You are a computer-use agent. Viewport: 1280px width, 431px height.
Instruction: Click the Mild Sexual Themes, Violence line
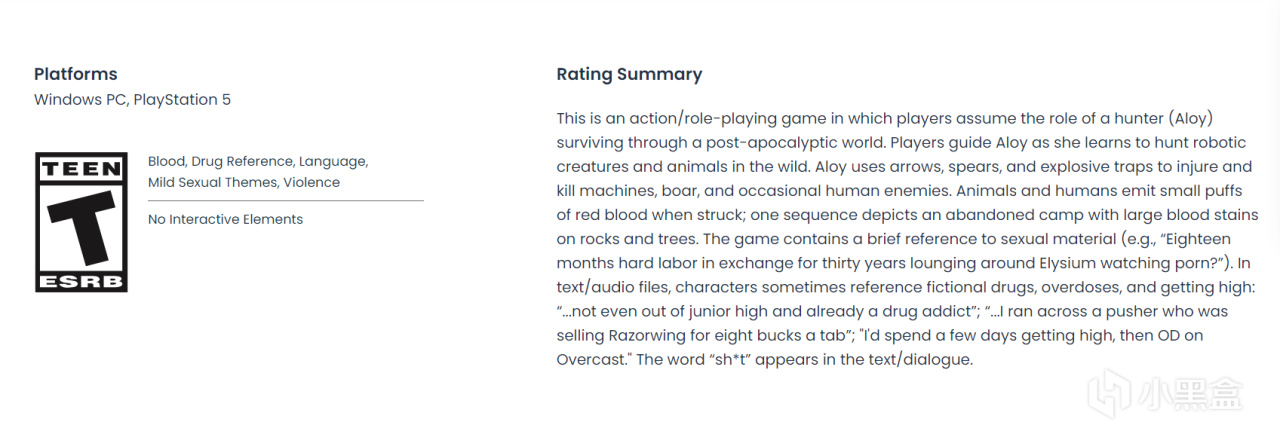coord(244,182)
